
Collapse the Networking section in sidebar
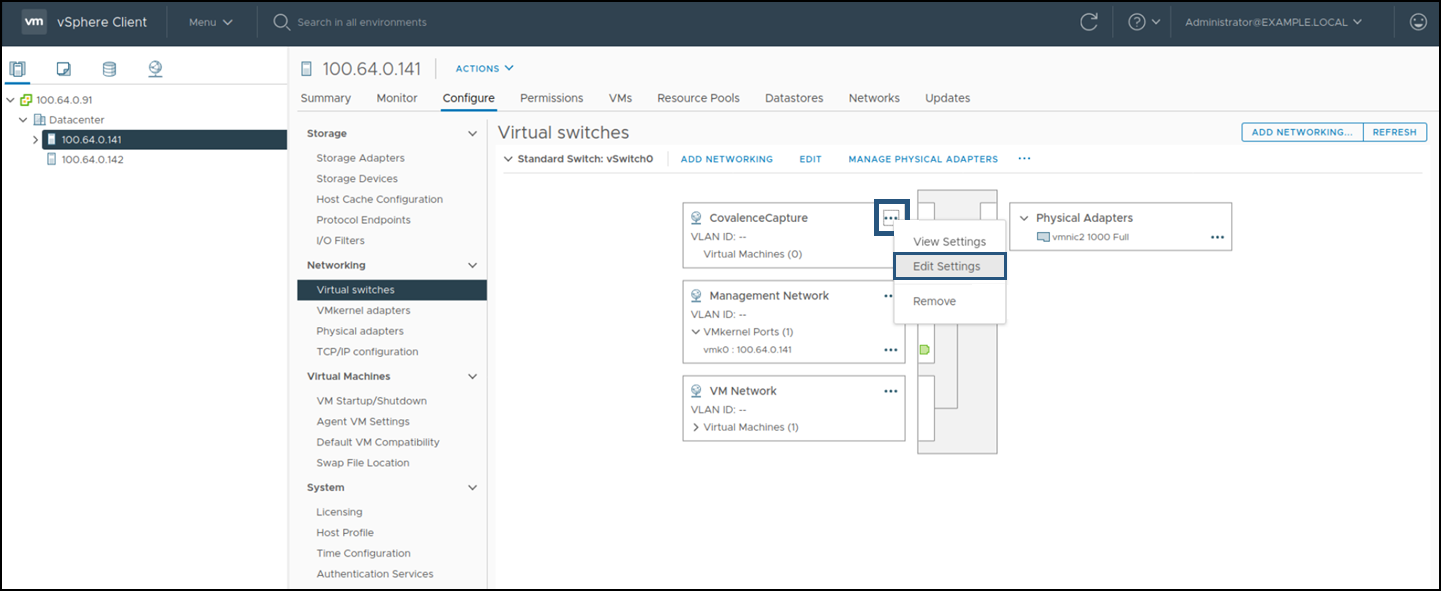click(x=473, y=265)
